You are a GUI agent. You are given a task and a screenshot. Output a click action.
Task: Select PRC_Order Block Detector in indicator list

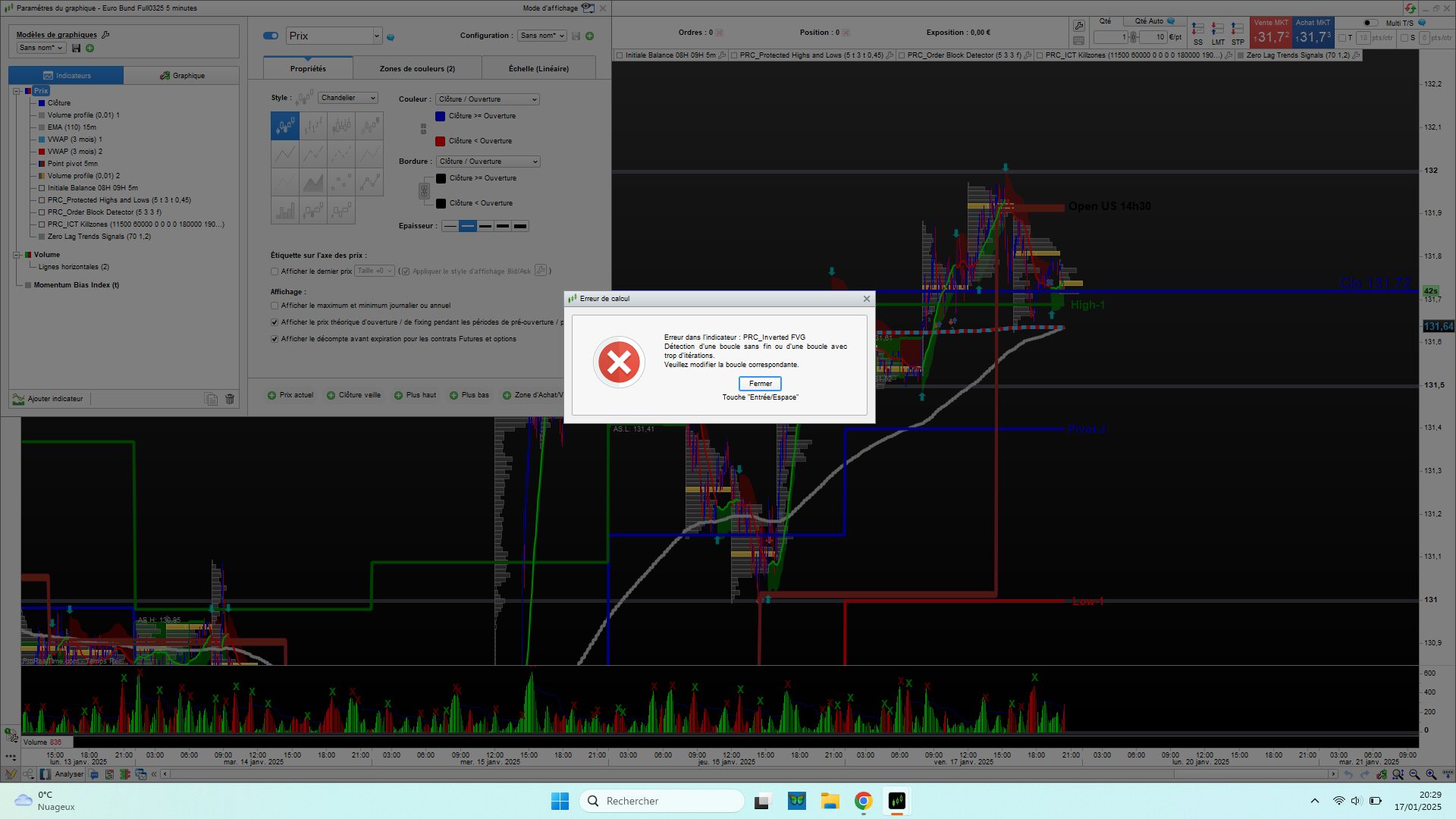coord(104,212)
